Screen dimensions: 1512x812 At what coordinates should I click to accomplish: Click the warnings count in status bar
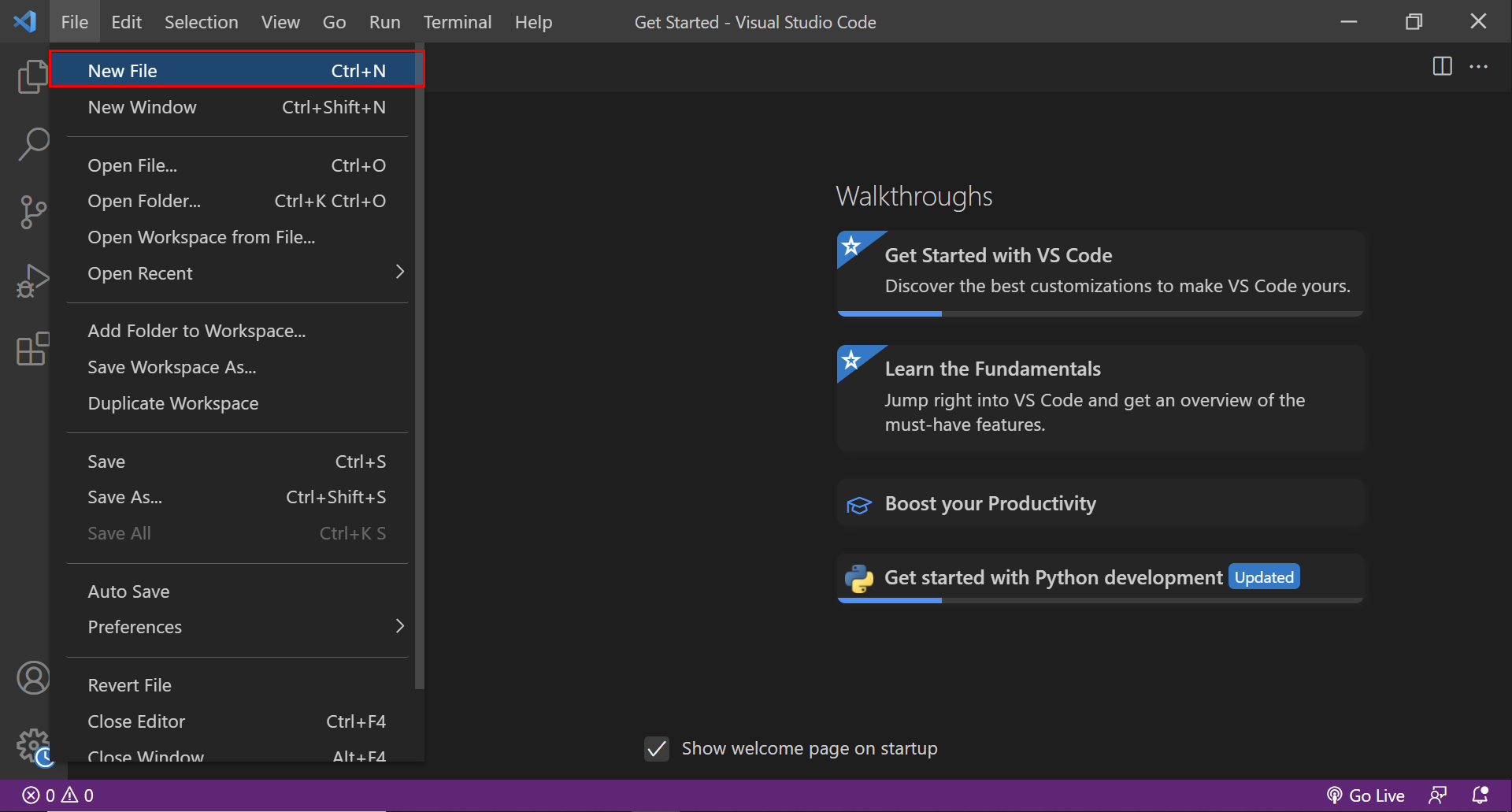(x=77, y=795)
